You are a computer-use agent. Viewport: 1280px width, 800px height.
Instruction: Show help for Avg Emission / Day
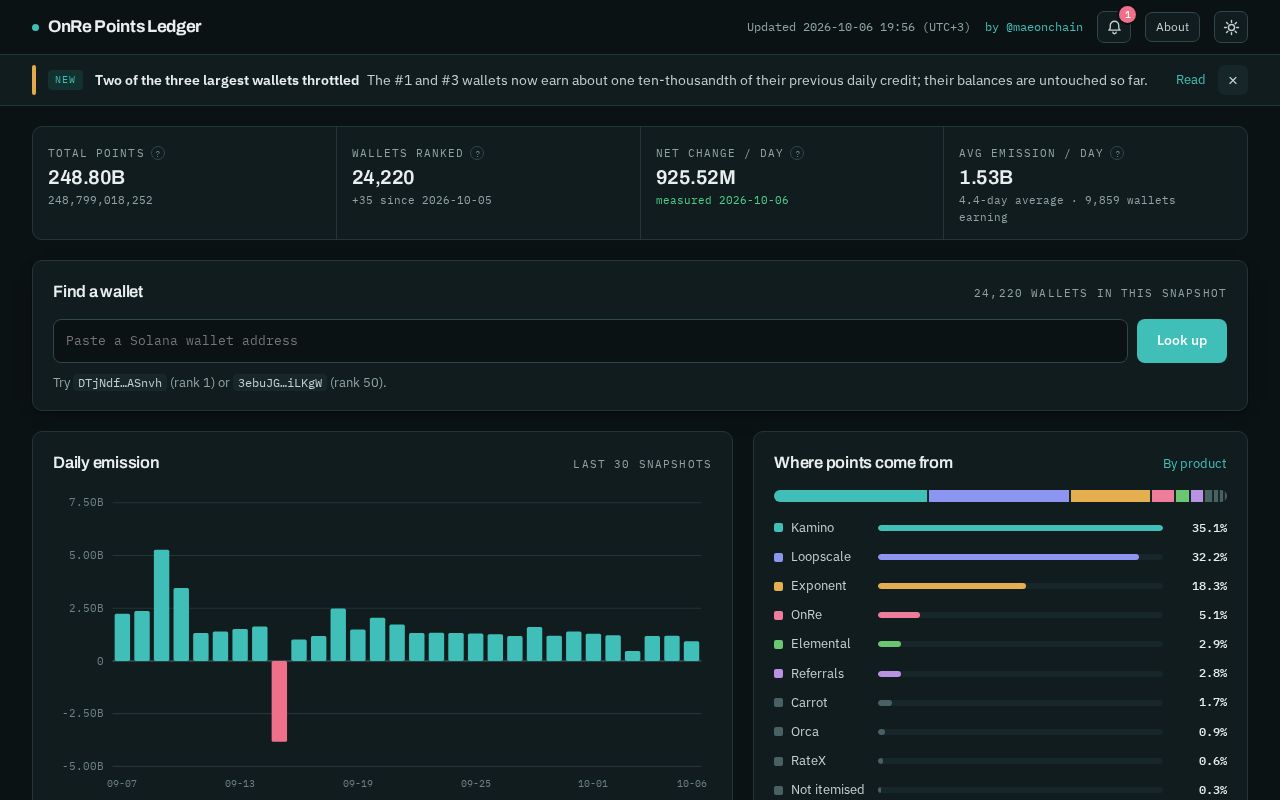click(x=1117, y=153)
